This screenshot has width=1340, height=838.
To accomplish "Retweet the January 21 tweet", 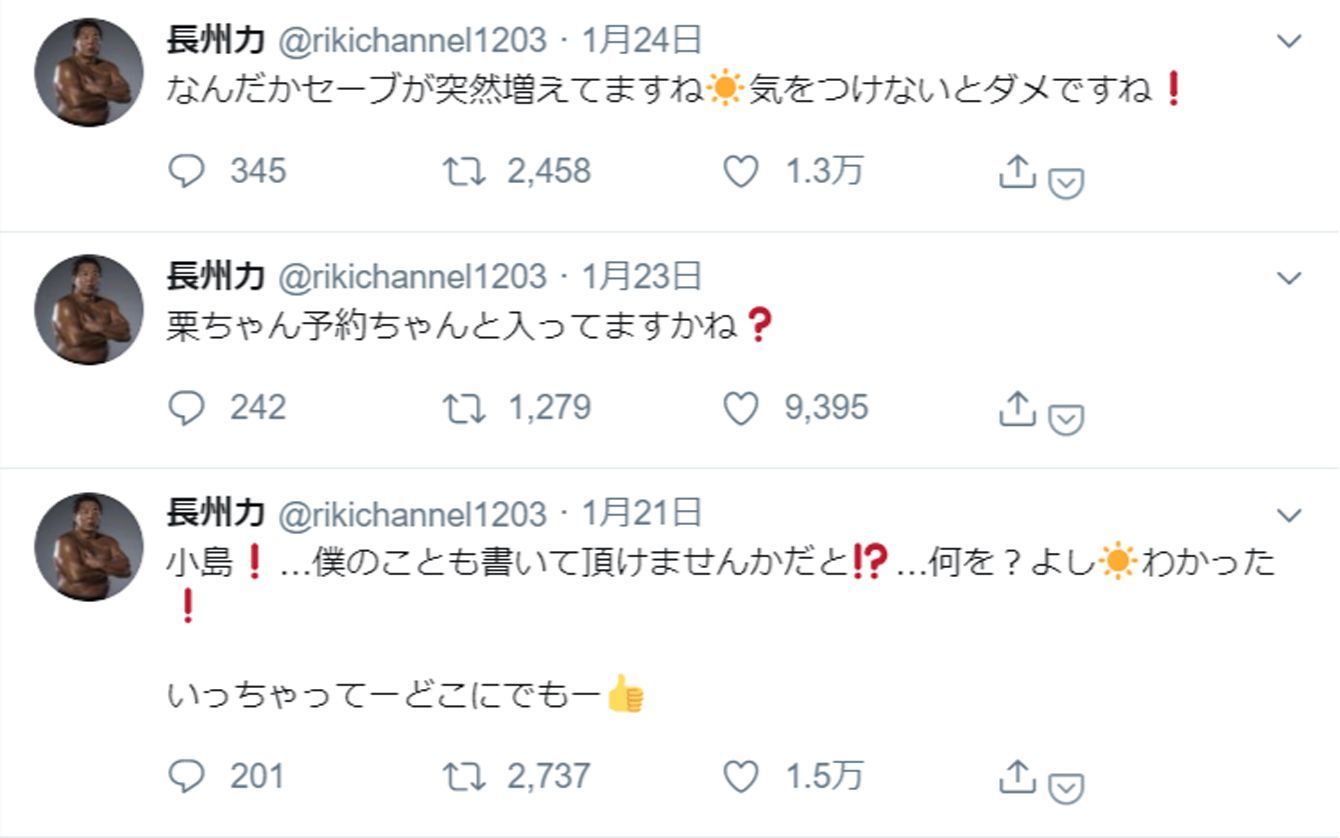I will [x=464, y=776].
